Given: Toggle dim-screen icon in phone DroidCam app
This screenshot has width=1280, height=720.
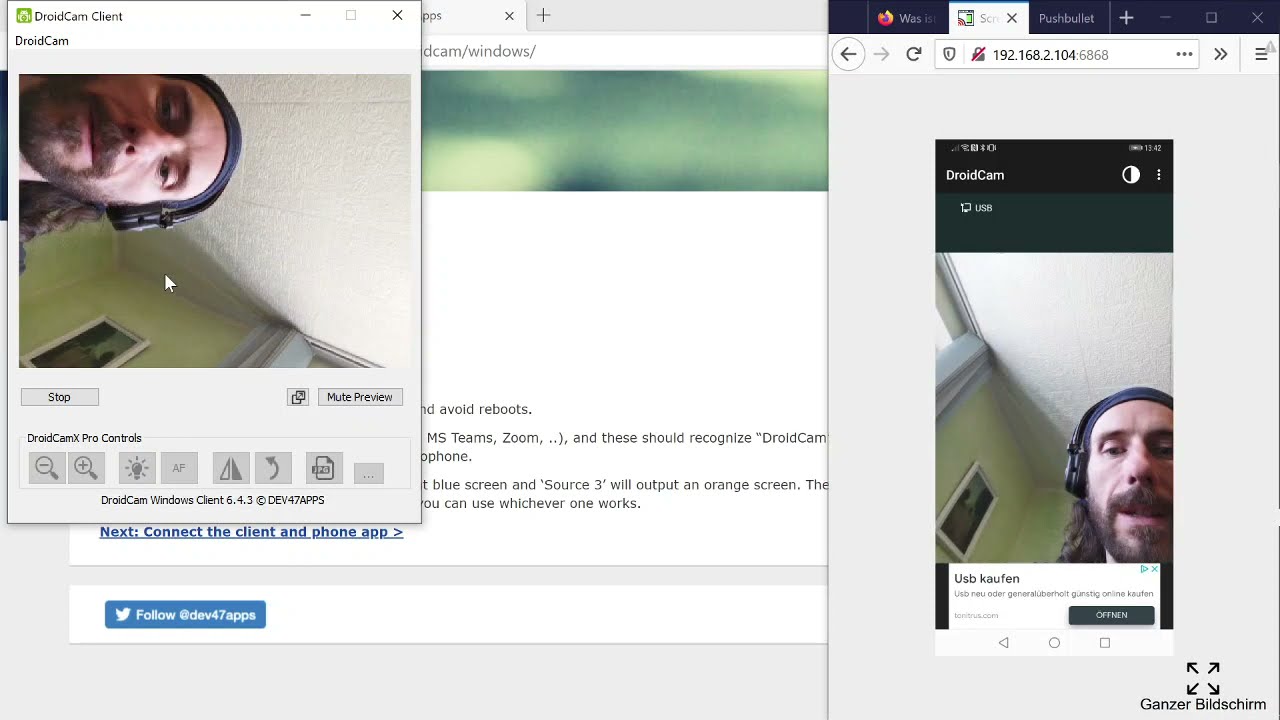Looking at the screenshot, I should click(1131, 175).
